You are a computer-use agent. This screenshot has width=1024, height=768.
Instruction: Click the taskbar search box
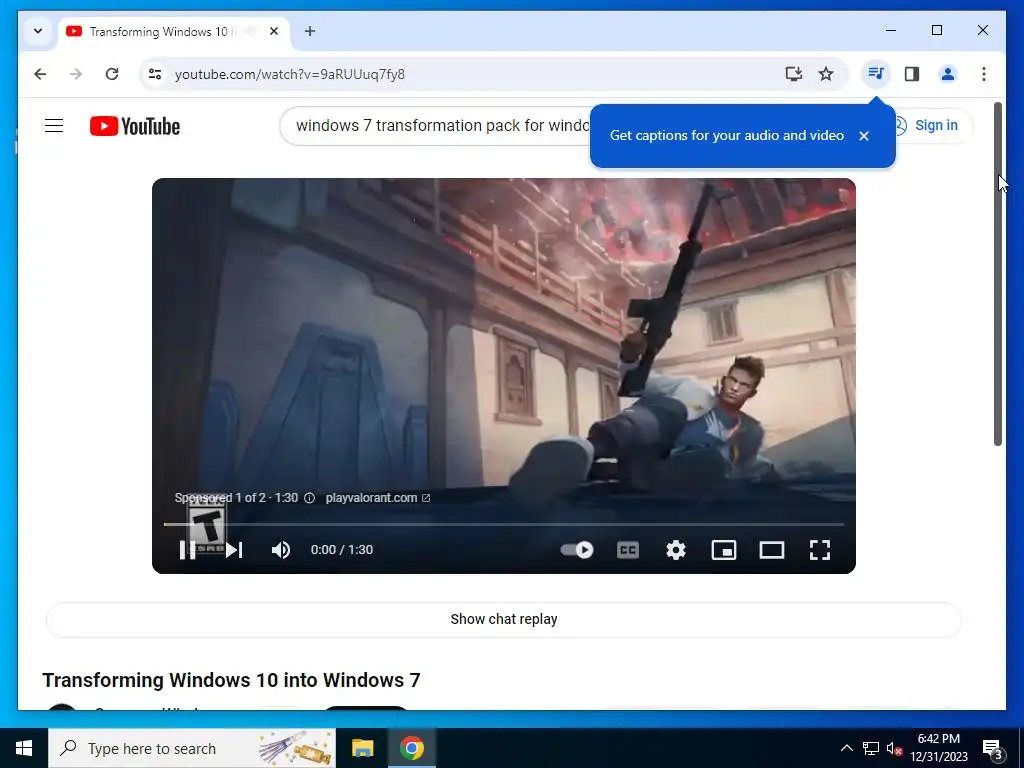(192, 748)
